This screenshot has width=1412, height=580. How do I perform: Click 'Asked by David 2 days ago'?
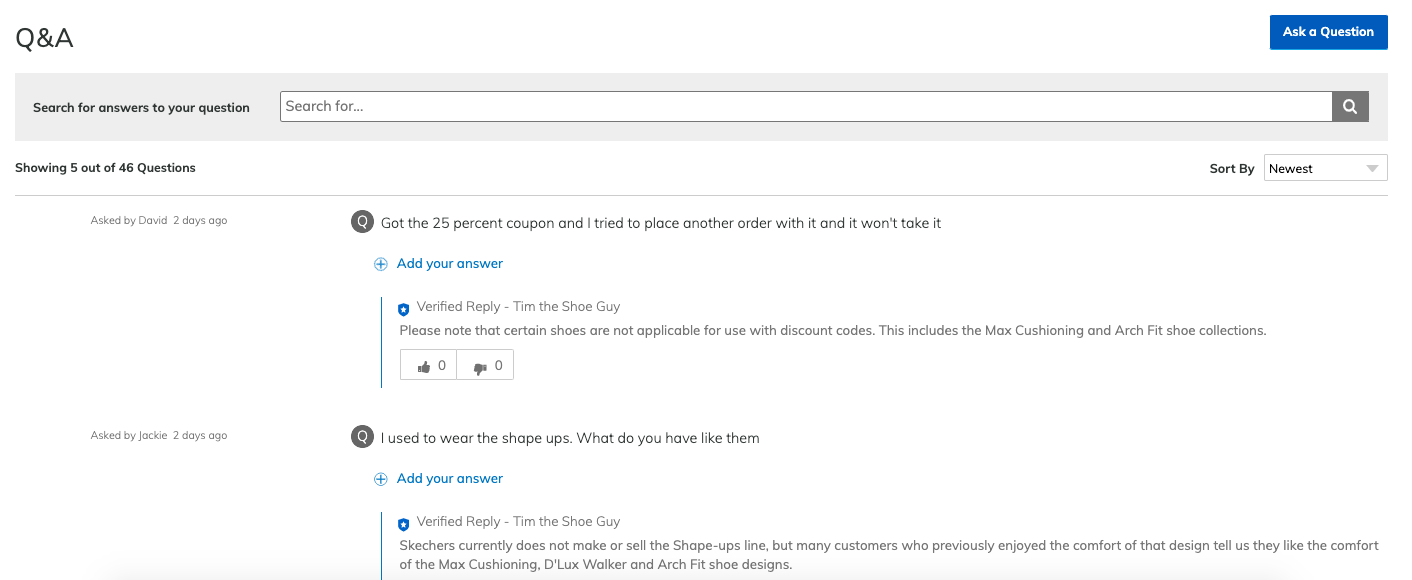click(159, 220)
